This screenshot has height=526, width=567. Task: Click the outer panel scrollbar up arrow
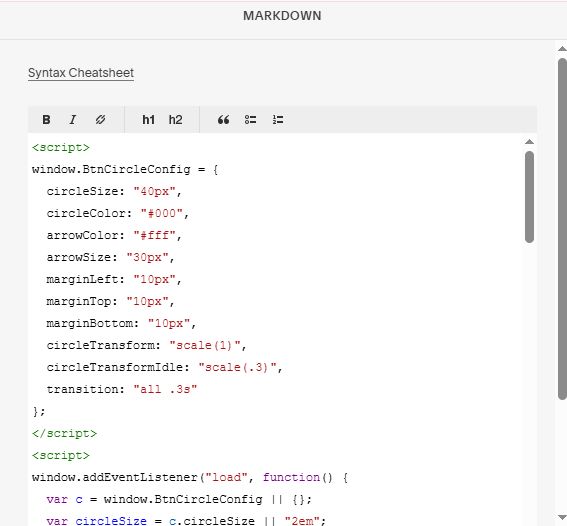coord(562,49)
